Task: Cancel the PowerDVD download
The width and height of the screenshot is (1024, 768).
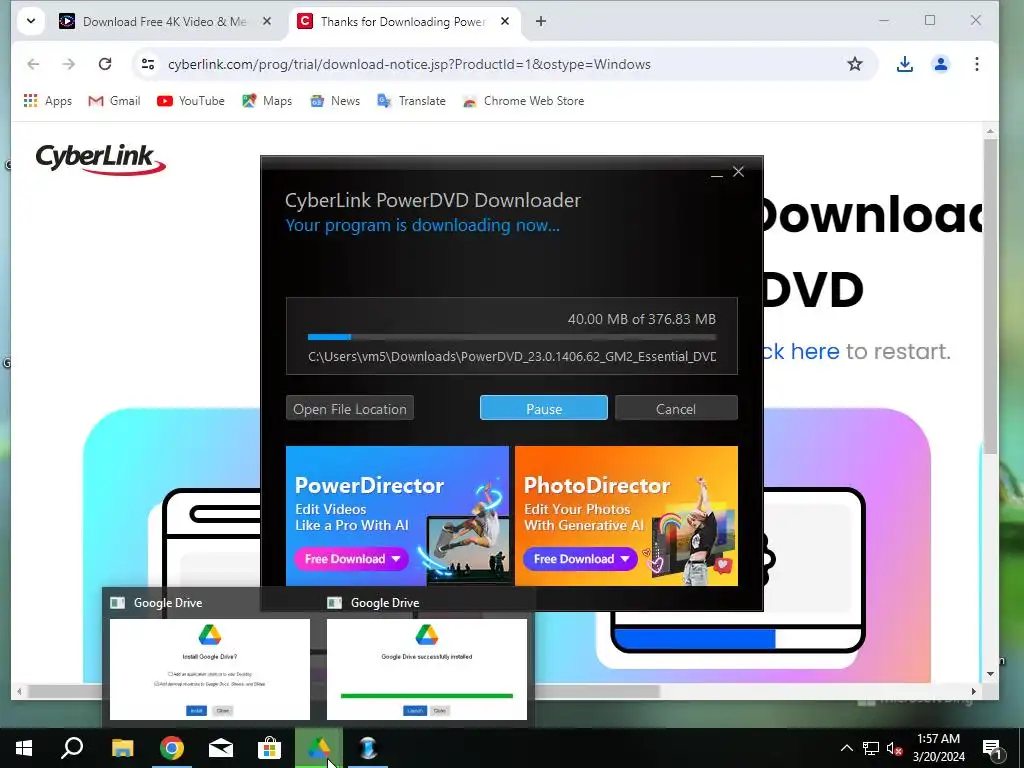Action: pos(676,409)
